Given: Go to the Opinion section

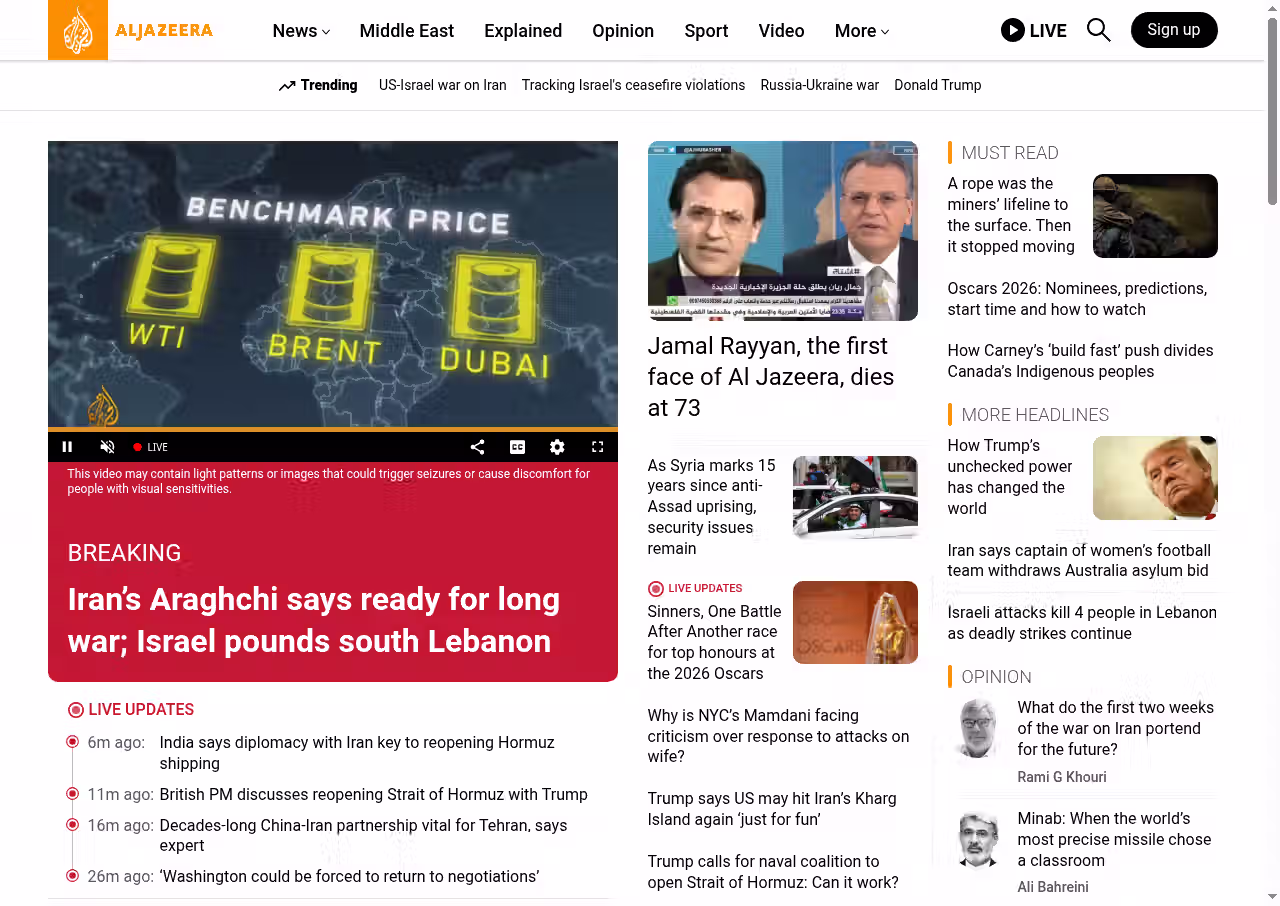Looking at the screenshot, I should coord(622,31).
